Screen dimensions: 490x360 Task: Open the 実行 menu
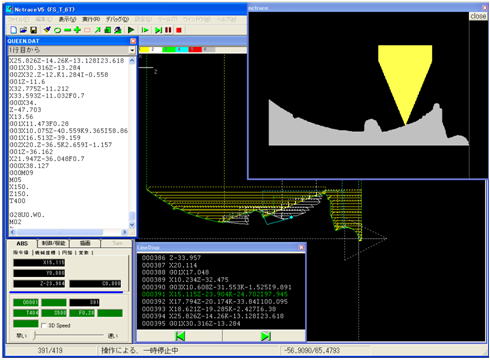coord(91,19)
